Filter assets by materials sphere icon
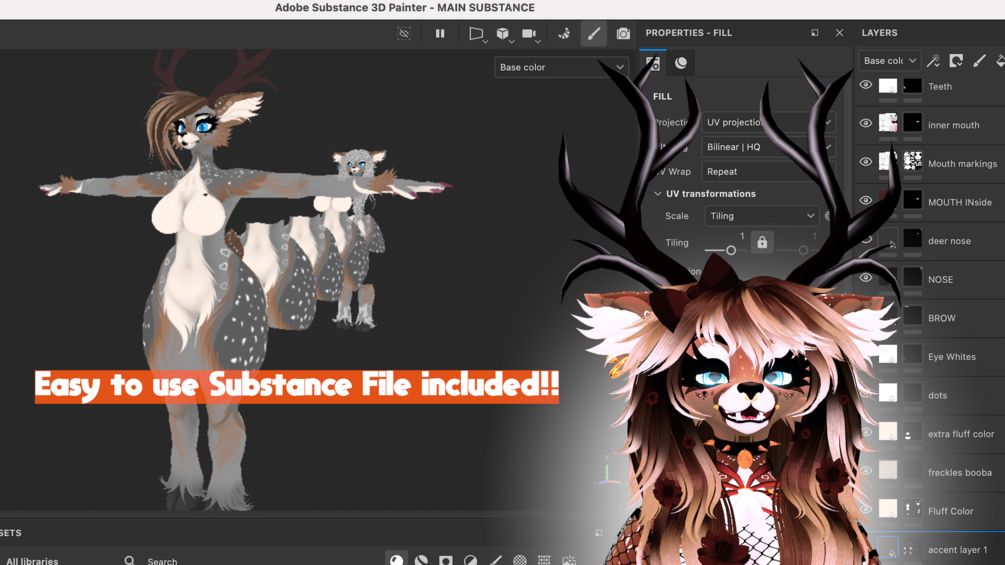 coord(397,559)
